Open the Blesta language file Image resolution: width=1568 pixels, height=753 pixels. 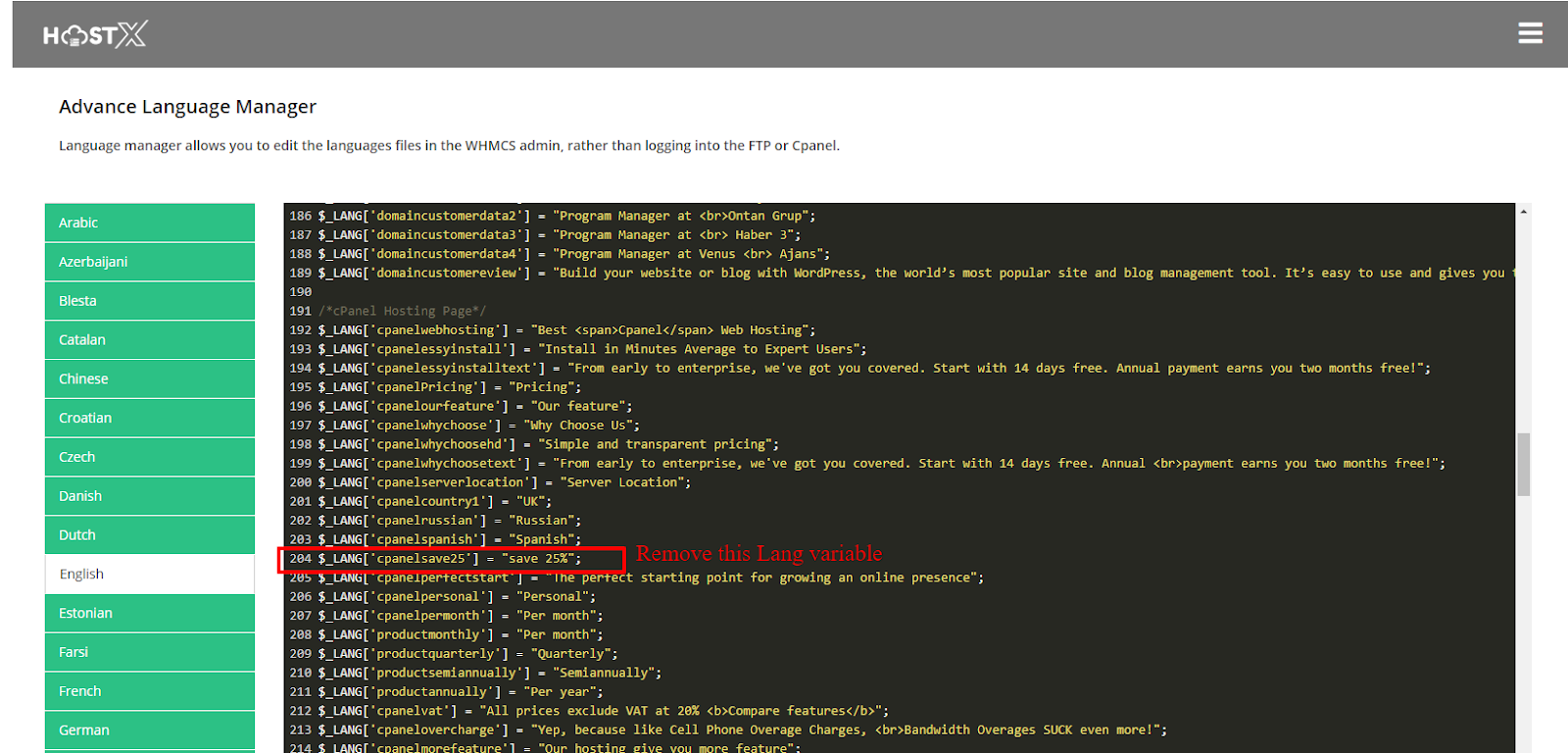[x=150, y=301]
